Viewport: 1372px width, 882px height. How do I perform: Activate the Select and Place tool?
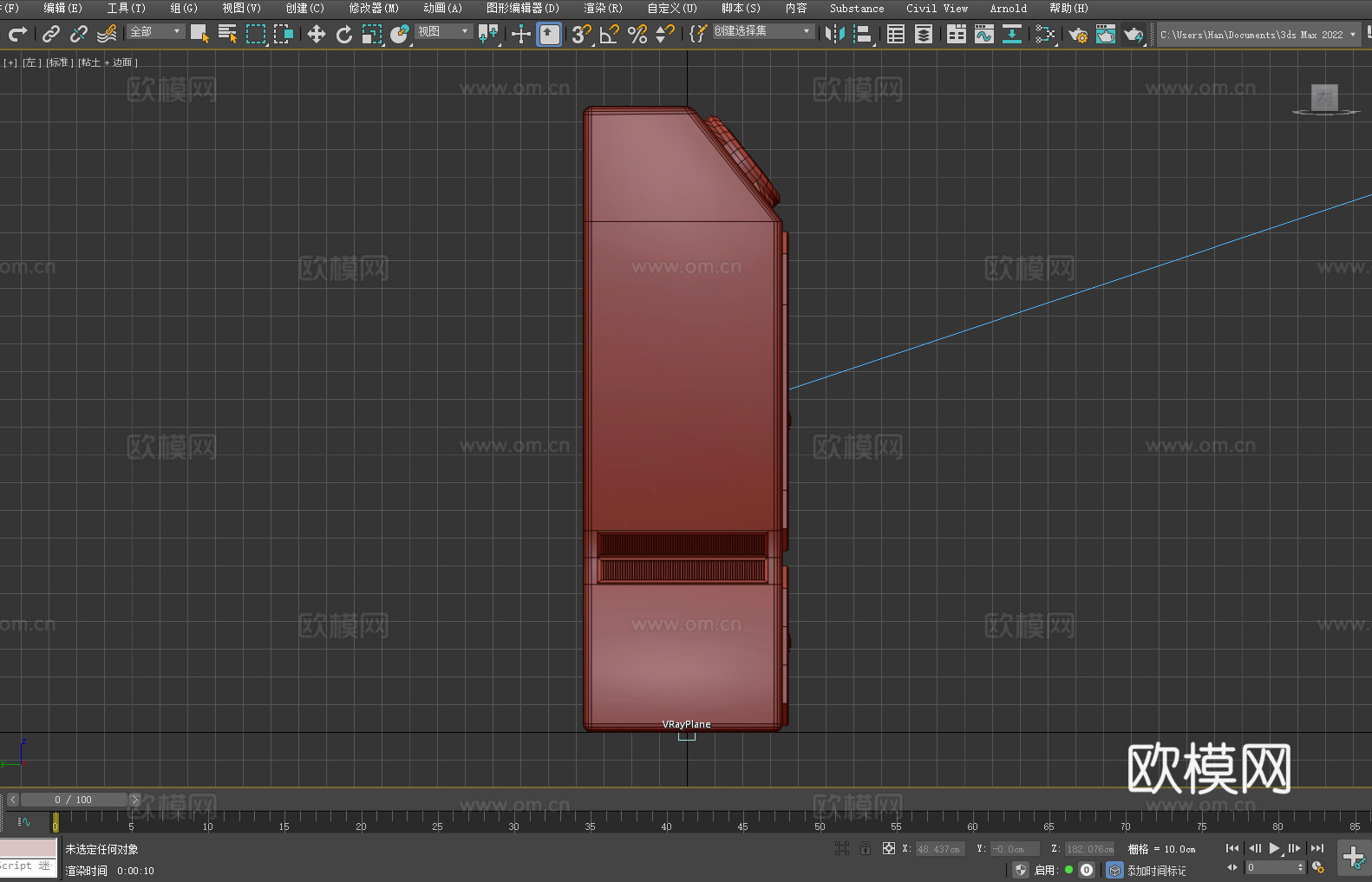coord(400,34)
